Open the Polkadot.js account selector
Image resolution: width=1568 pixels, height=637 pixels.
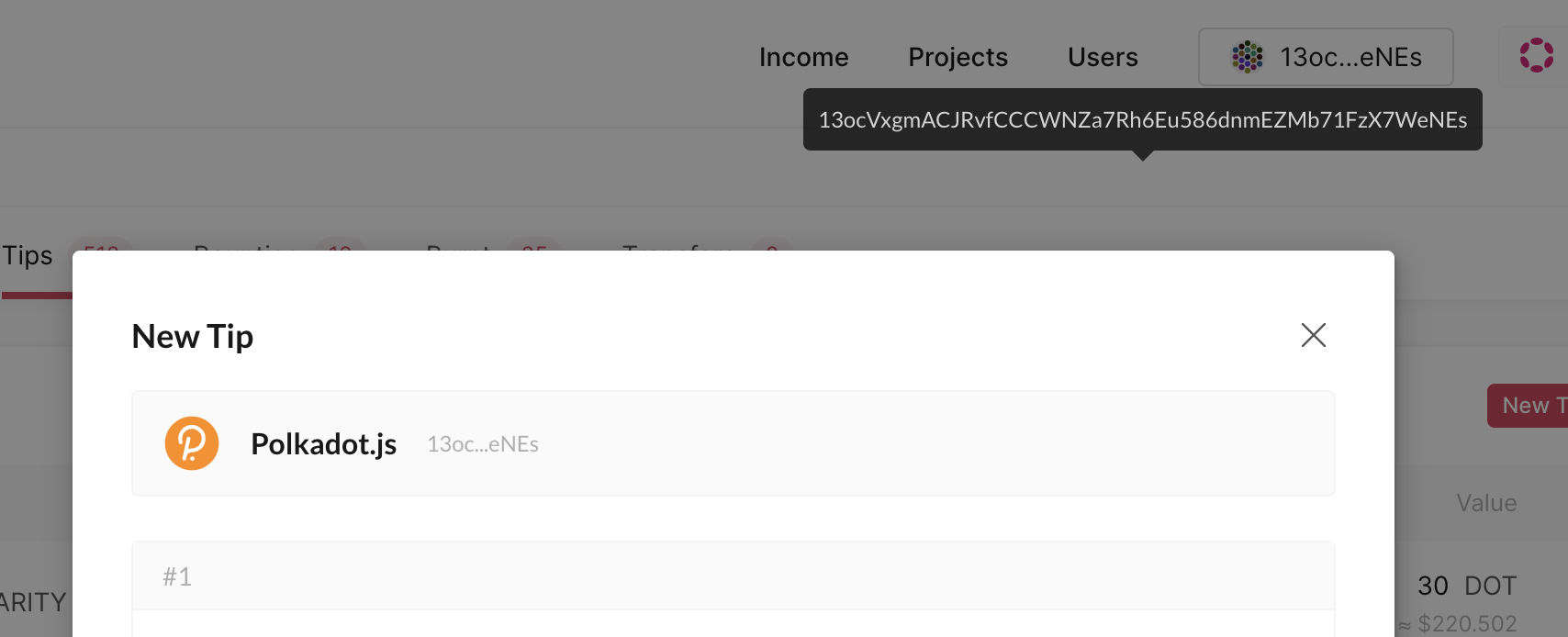pyautogui.click(x=734, y=443)
